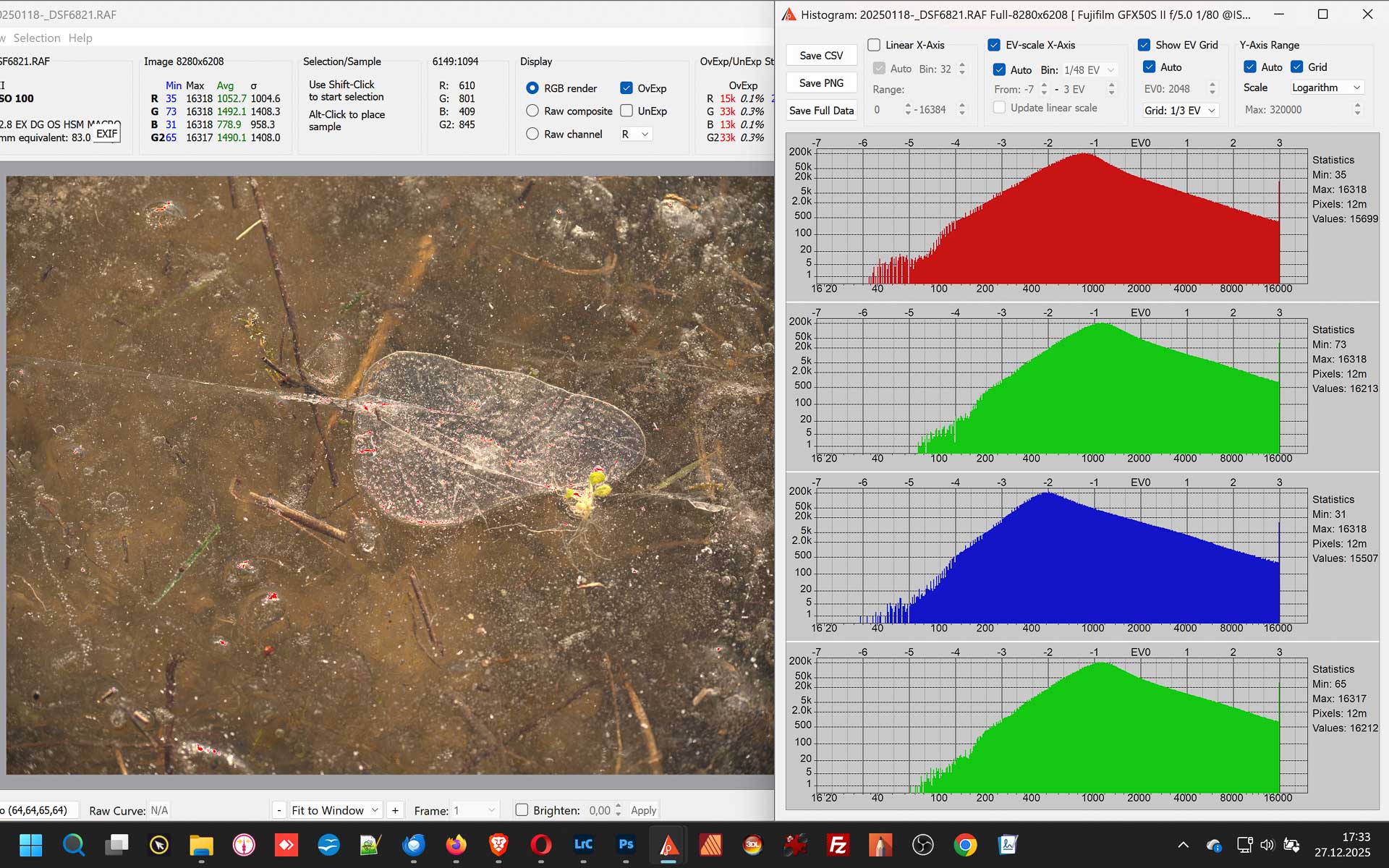
Task: Open Photoshop from the taskbar
Action: coord(626,844)
